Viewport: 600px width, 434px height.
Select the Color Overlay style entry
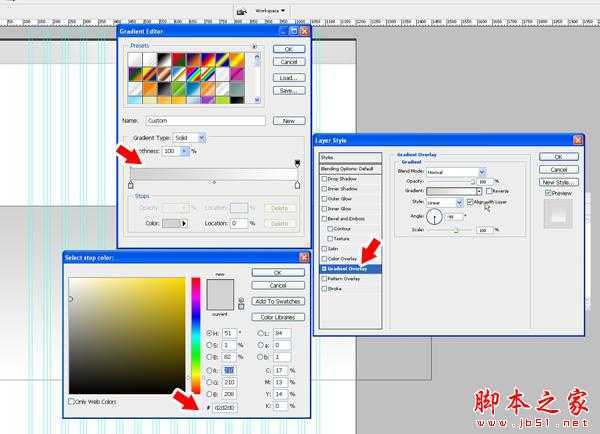click(351, 259)
